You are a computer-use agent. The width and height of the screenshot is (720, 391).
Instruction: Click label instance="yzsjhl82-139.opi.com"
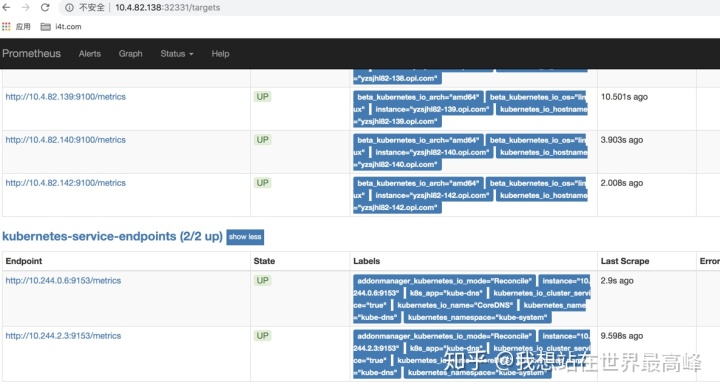(x=432, y=109)
